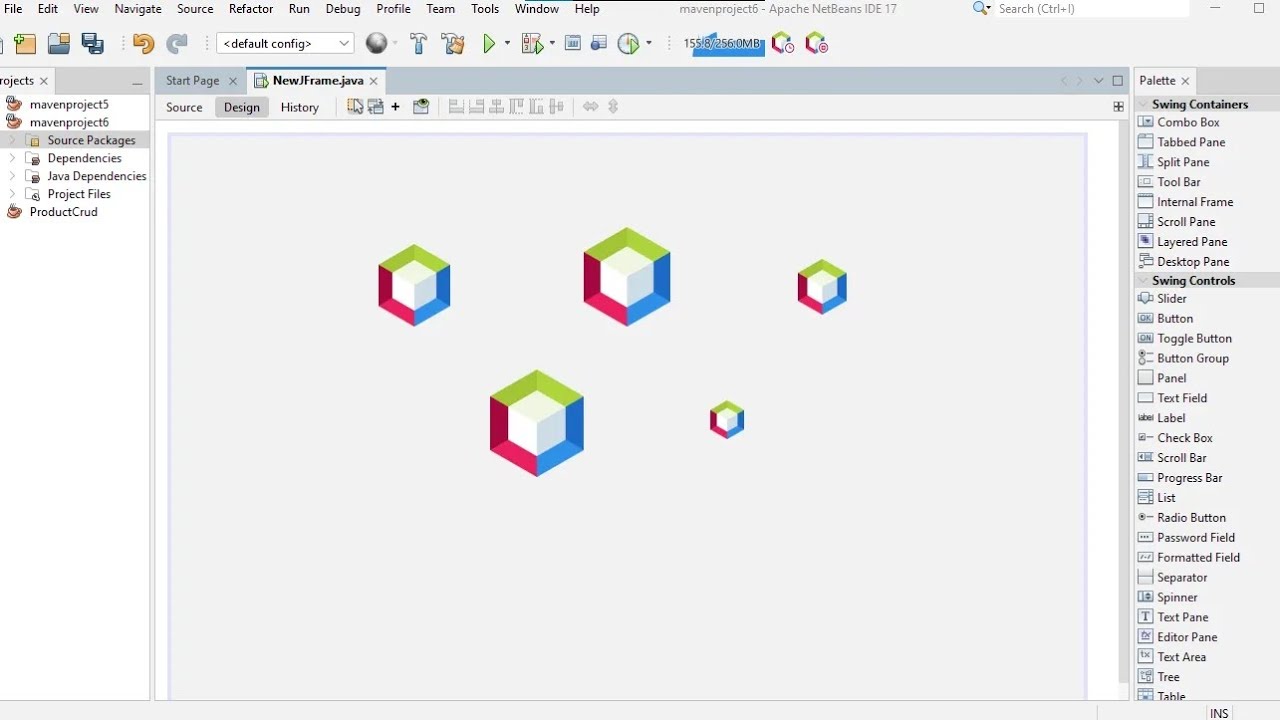Image resolution: width=1280 pixels, height=720 pixels.
Task: Close the NewJFrame.java tab
Action: [x=374, y=81]
